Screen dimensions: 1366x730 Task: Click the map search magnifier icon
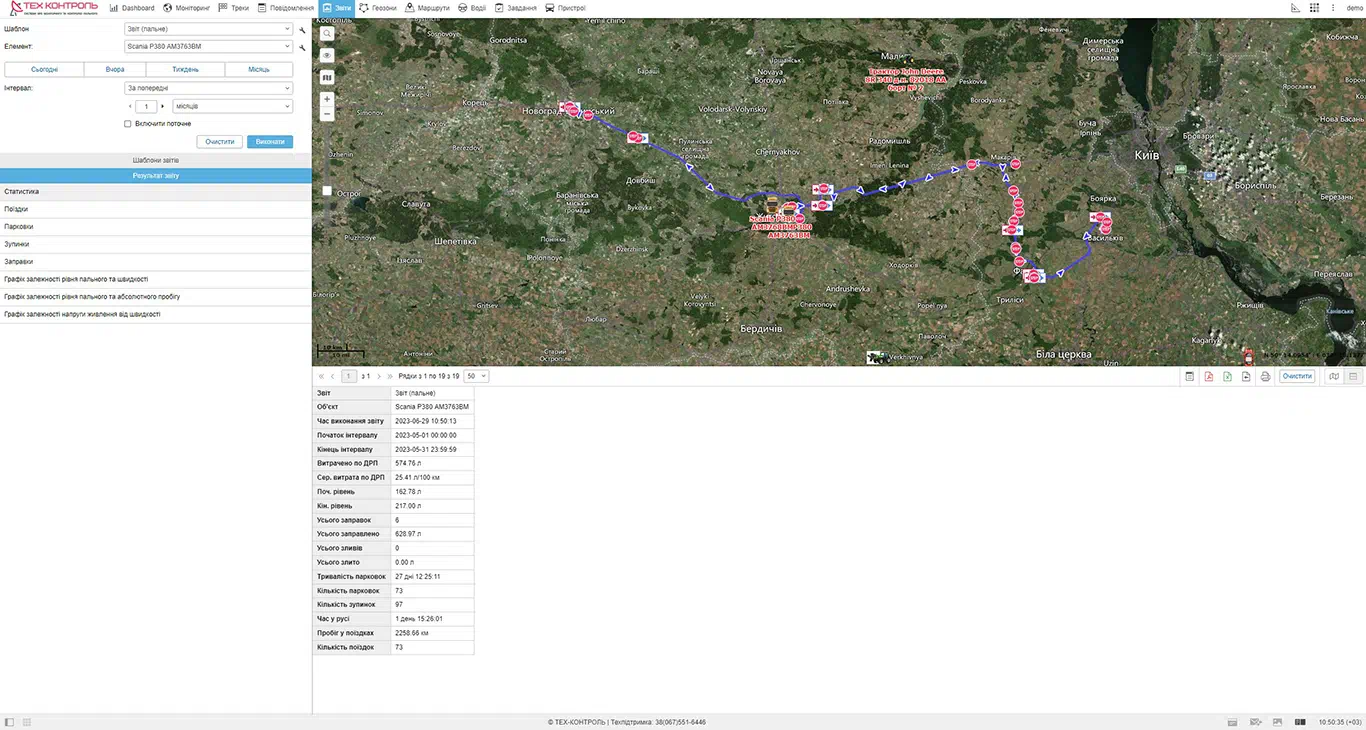pyautogui.click(x=327, y=33)
